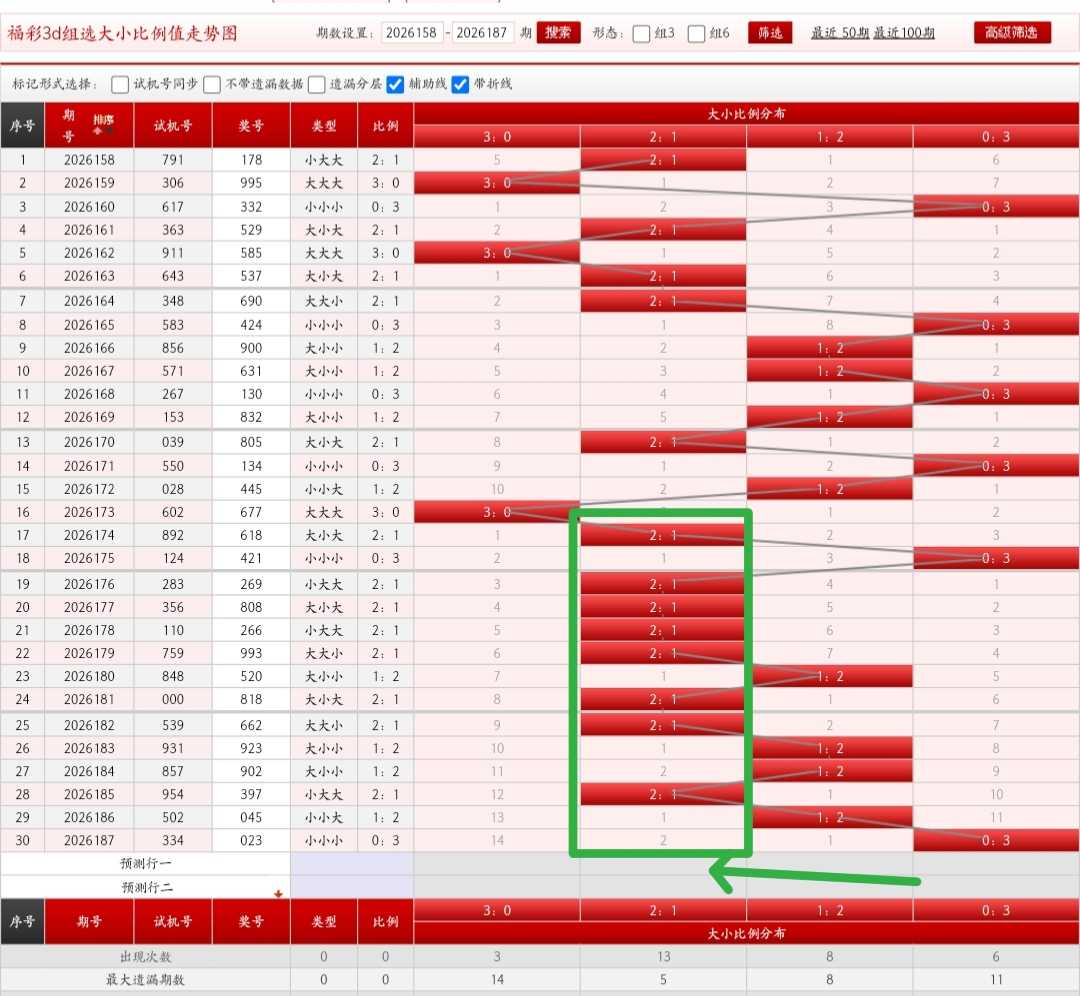
Task: Disable the 带折线 checkbox
Action: (460, 84)
